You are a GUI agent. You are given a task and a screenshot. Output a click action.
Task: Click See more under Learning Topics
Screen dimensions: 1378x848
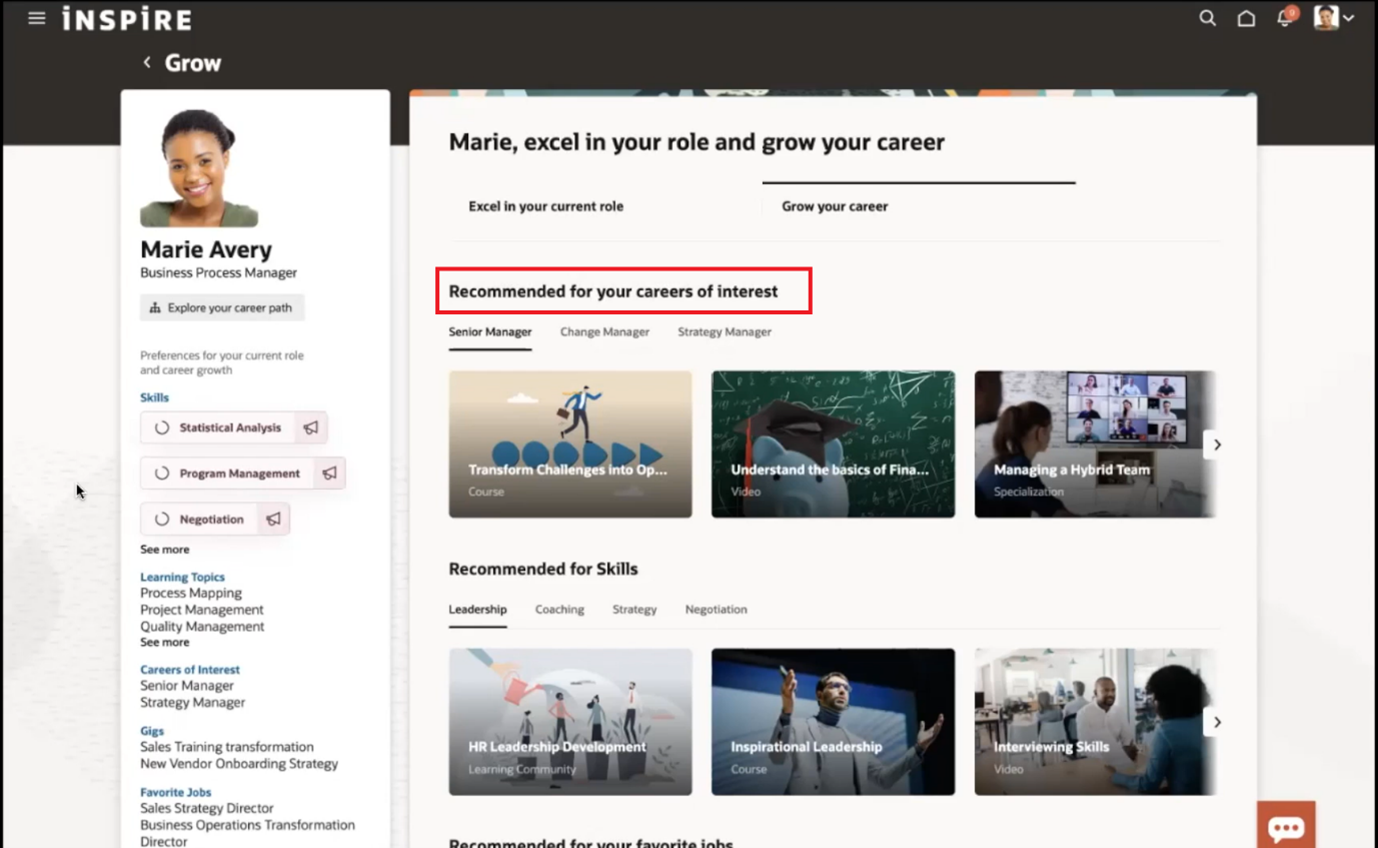tap(164, 642)
